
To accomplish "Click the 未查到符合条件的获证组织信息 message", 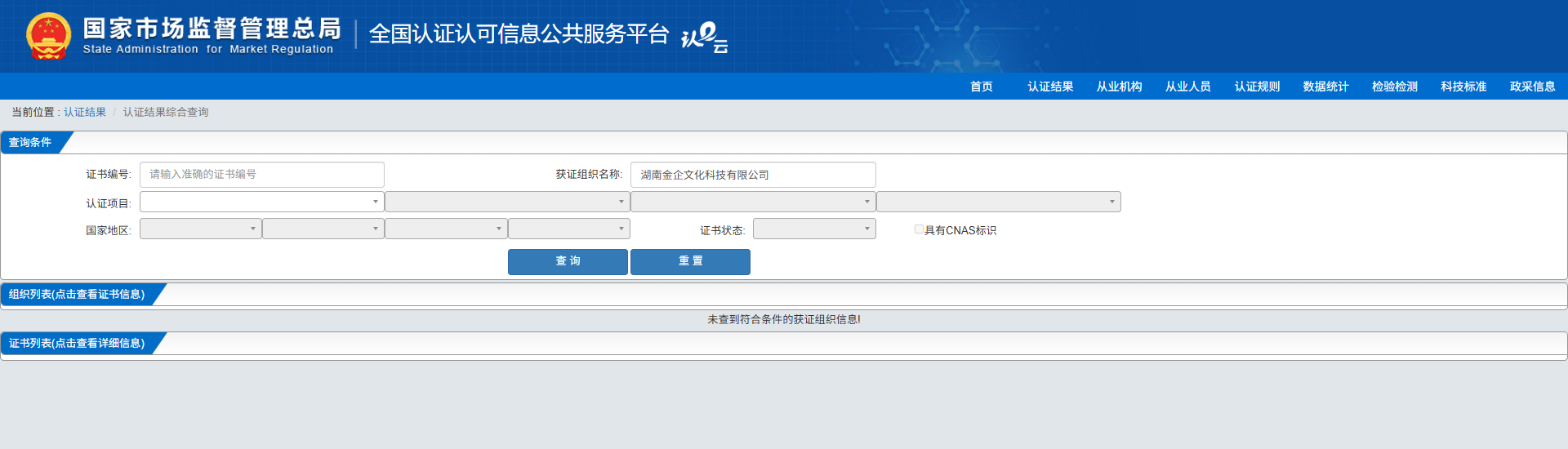I will pos(784,319).
